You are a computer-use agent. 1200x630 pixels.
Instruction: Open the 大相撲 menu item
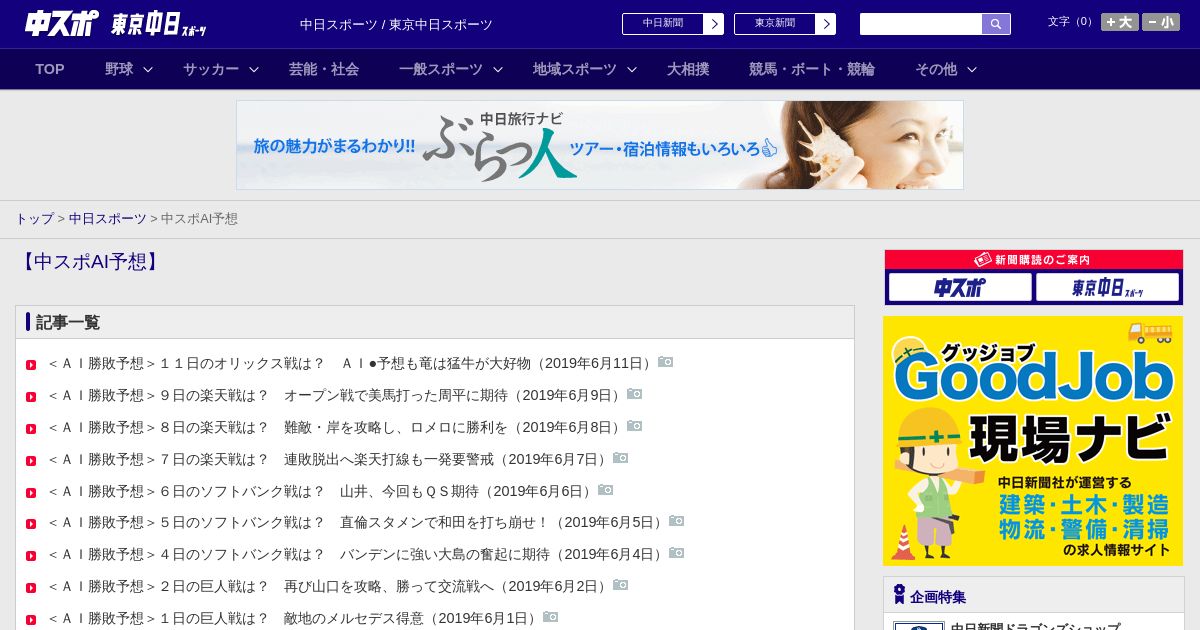[688, 69]
